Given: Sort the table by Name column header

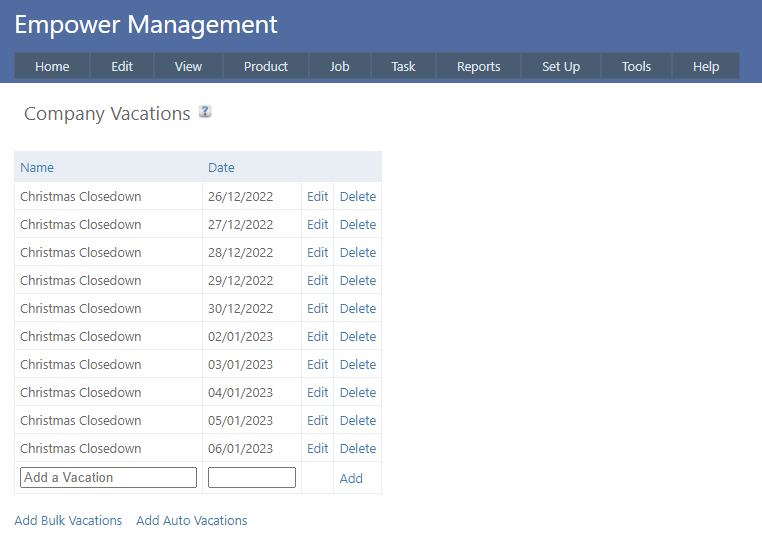Looking at the screenshot, I should (37, 167).
